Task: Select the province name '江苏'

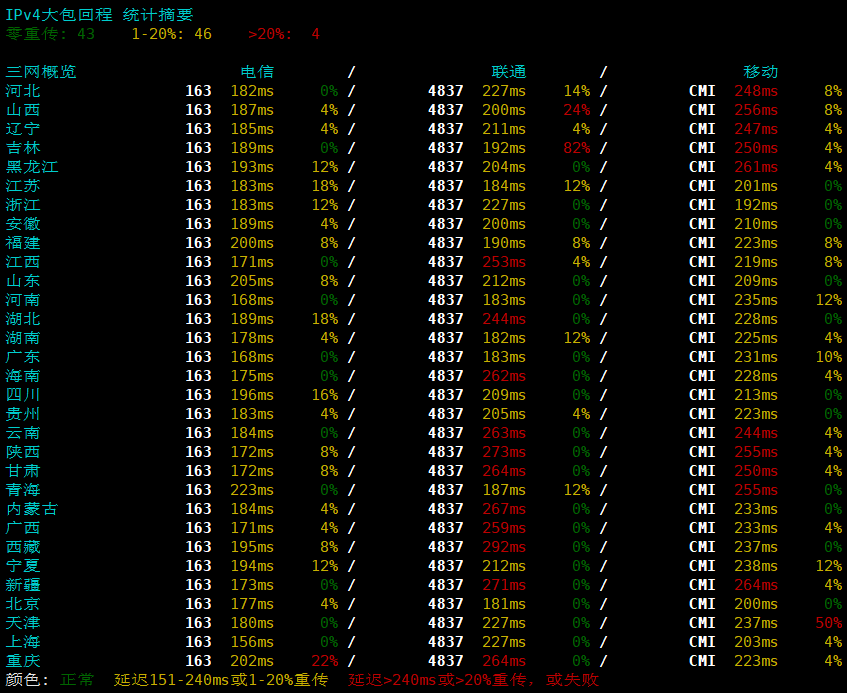Action: [x=23, y=186]
